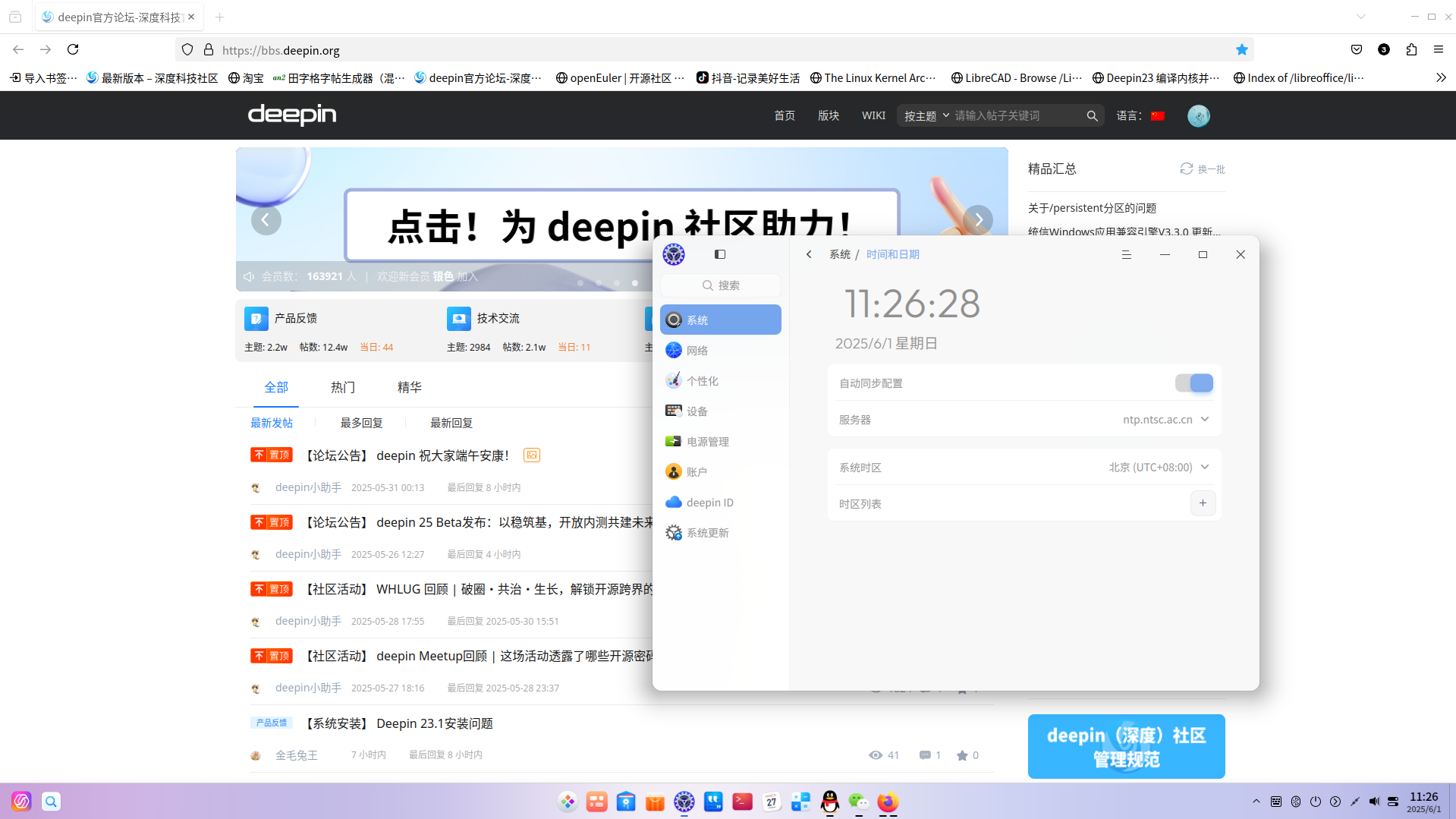Click the forum search magnifier icon
The height and width of the screenshot is (819, 1456).
coord(1092,115)
